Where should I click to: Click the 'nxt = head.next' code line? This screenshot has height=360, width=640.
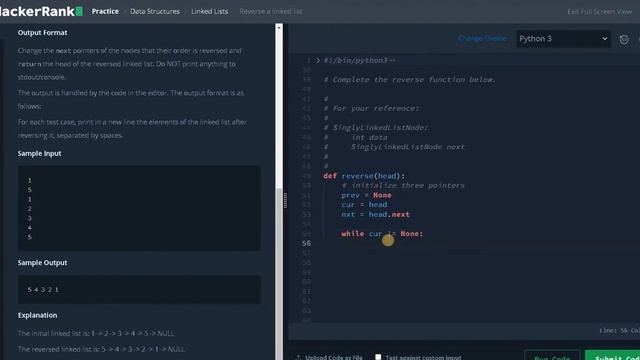point(376,214)
